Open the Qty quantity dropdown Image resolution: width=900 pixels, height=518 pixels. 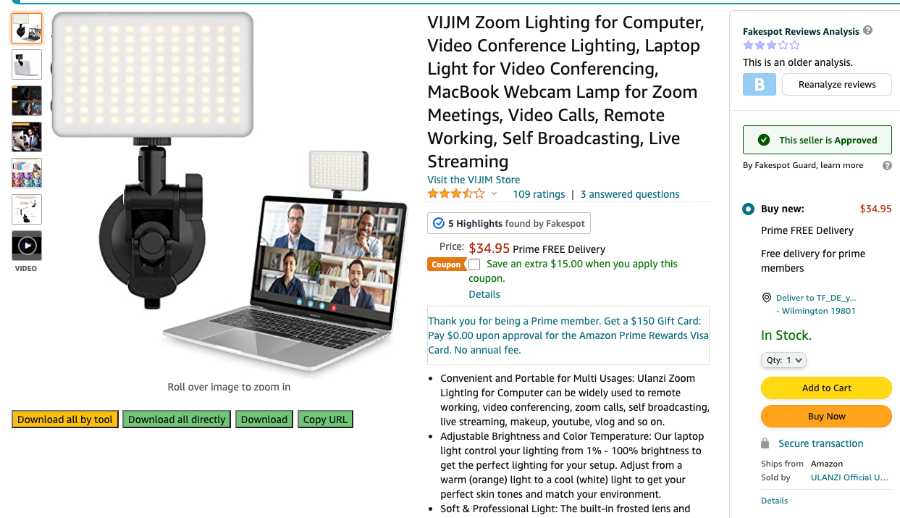coord(783,360)
